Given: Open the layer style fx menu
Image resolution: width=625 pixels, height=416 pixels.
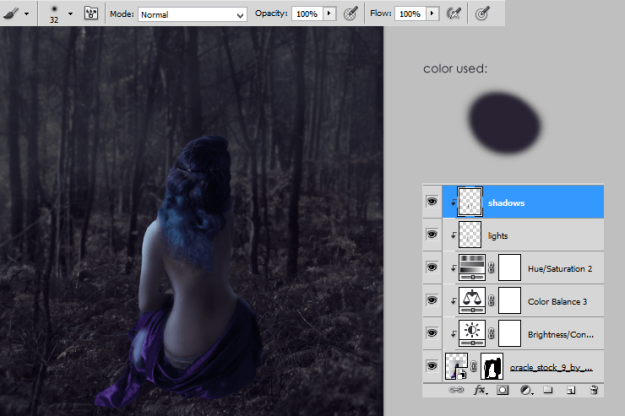Looking at the screenshot, I should click(480, 390).
